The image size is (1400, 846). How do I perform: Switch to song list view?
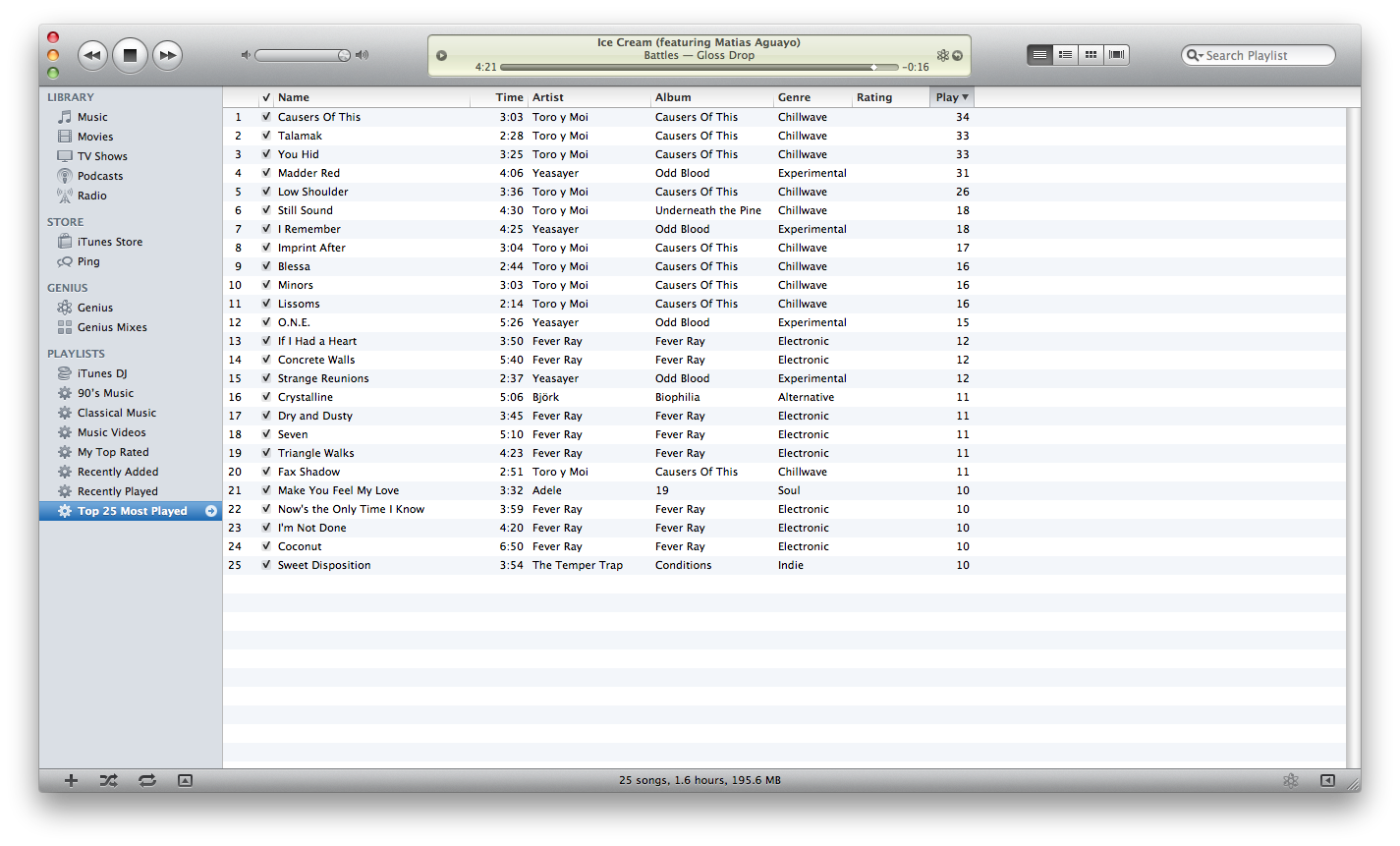pos(1039,55)
